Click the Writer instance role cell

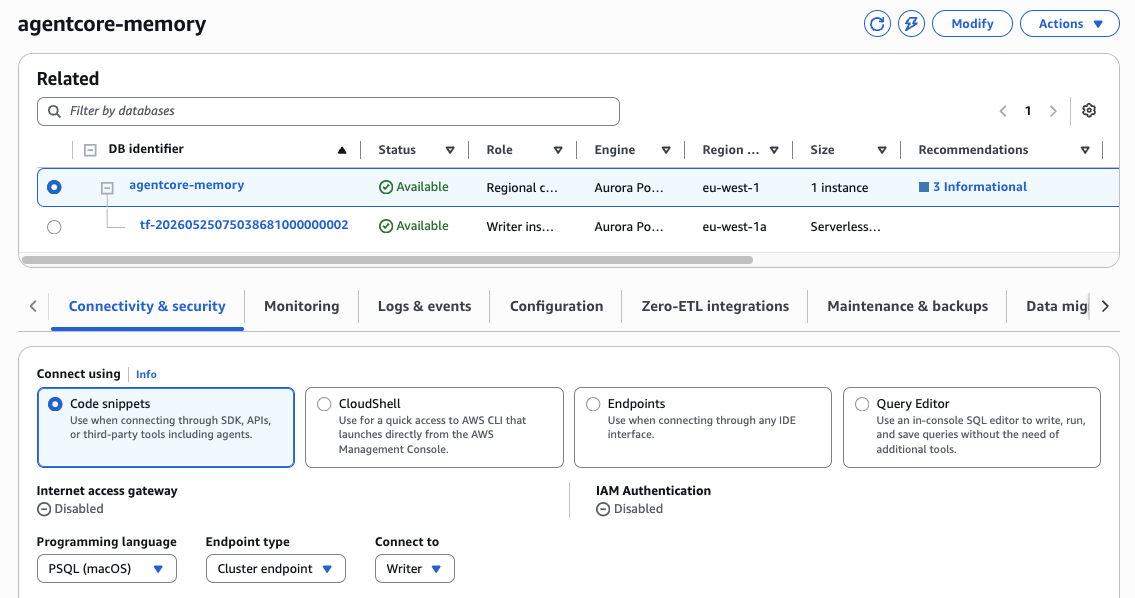(x=520, y=227)
